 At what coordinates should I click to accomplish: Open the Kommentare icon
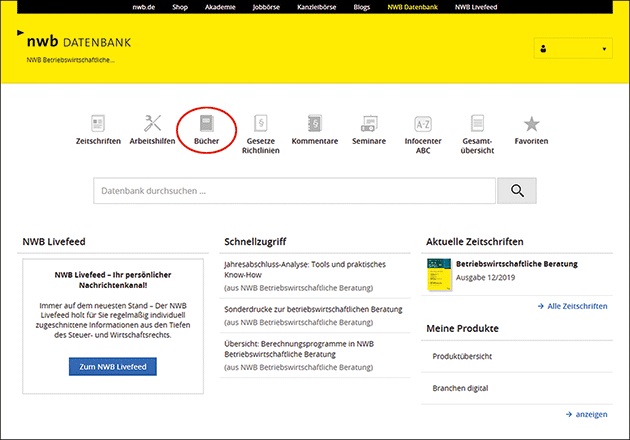click(x=314, y=124)
